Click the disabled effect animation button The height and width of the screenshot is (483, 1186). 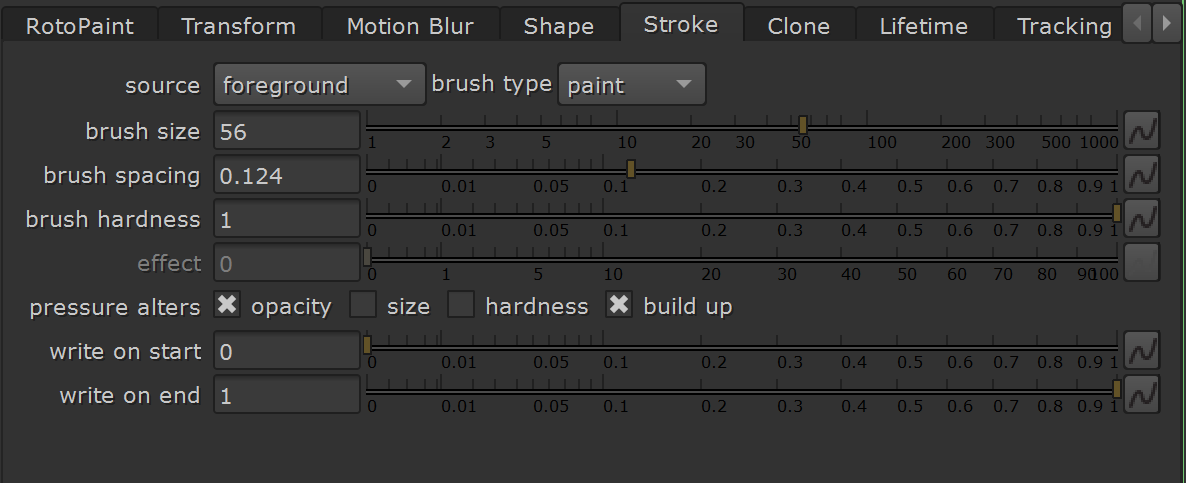point(1141,262)
